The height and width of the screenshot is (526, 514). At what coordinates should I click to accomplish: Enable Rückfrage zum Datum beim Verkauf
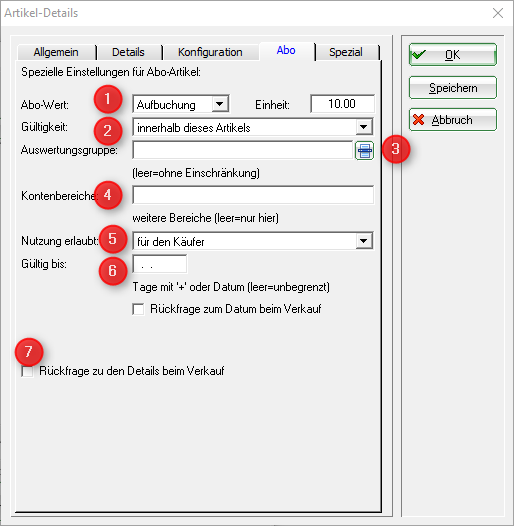coord(138,309)
